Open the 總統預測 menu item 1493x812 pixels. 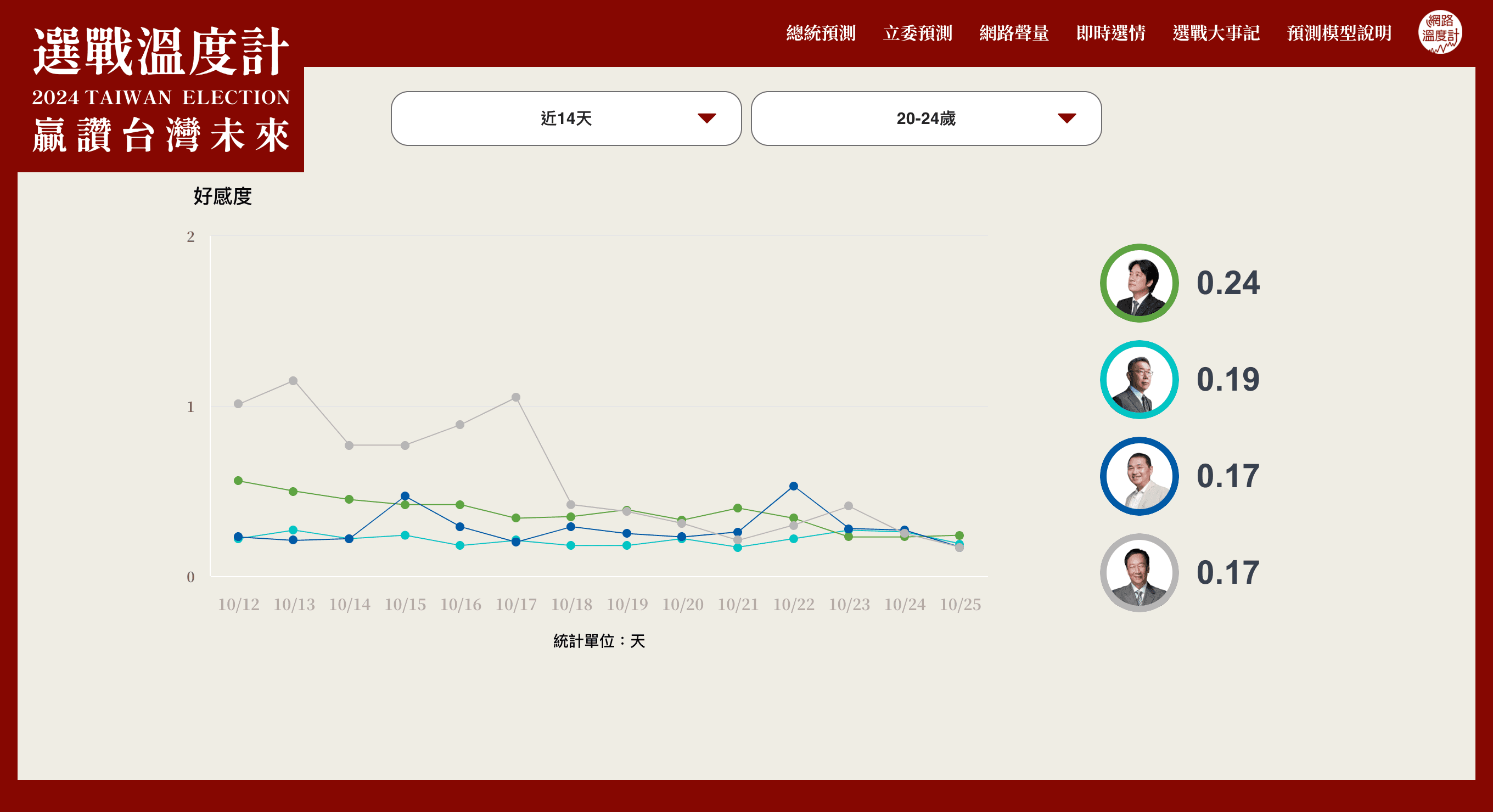tap(821, 33)
